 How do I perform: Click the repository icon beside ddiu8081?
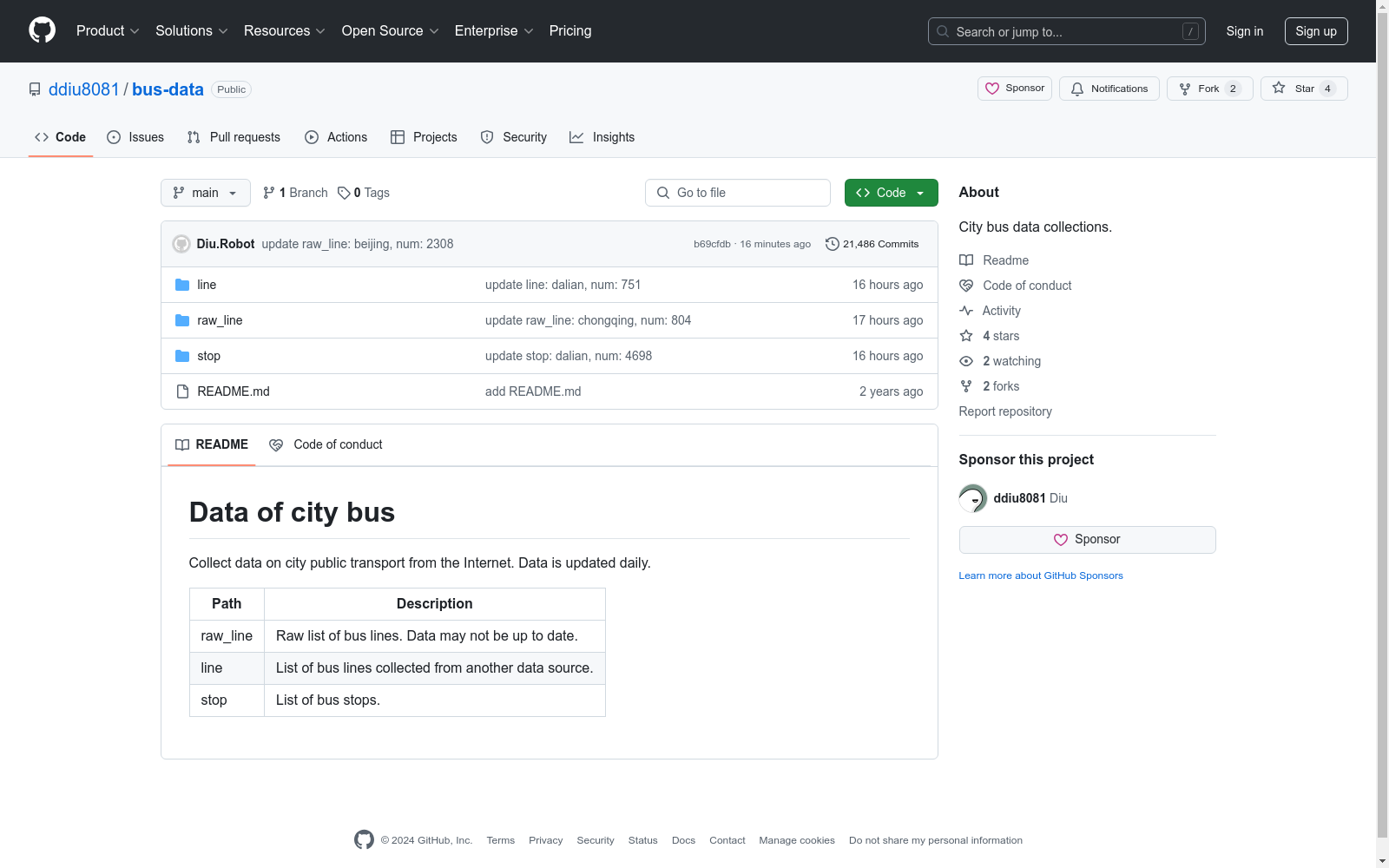click(x=35, y=89)
